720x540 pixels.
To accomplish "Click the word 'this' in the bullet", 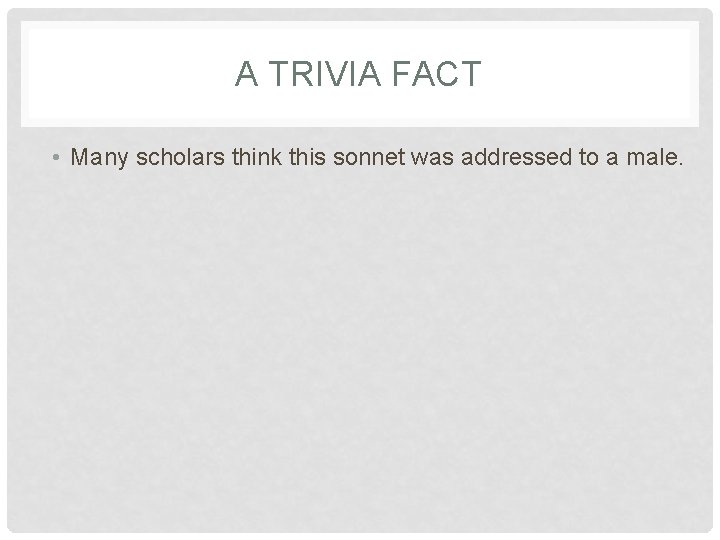I will point(307,157).
